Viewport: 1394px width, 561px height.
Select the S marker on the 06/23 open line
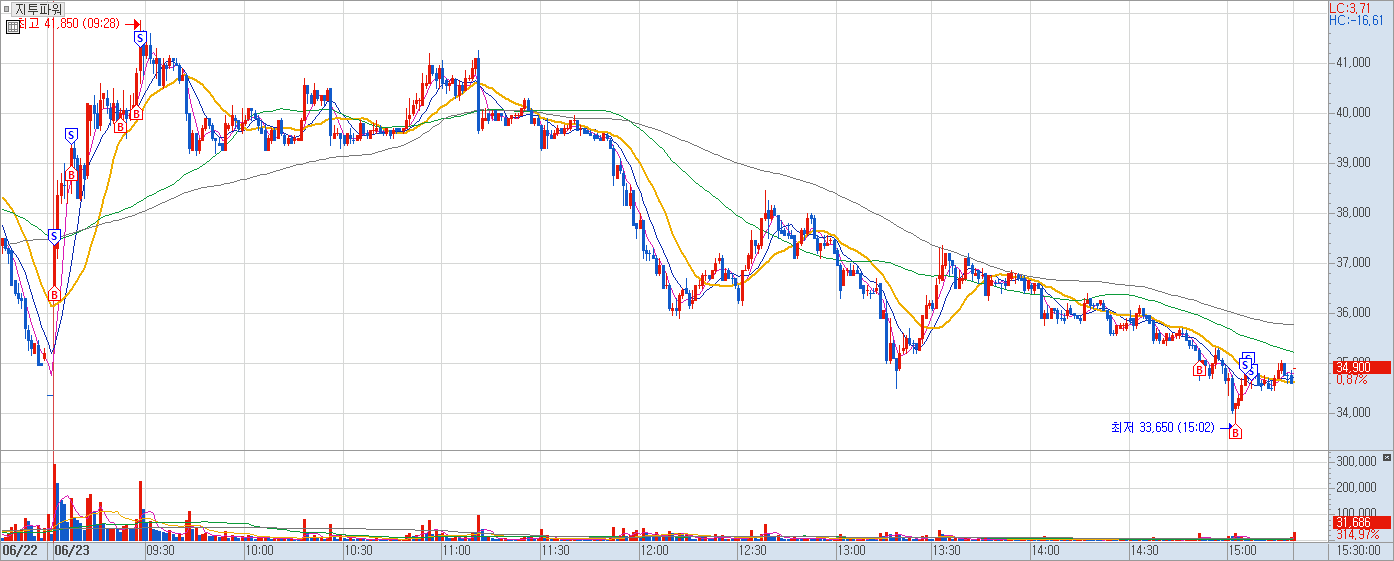[x=54, y=237]
